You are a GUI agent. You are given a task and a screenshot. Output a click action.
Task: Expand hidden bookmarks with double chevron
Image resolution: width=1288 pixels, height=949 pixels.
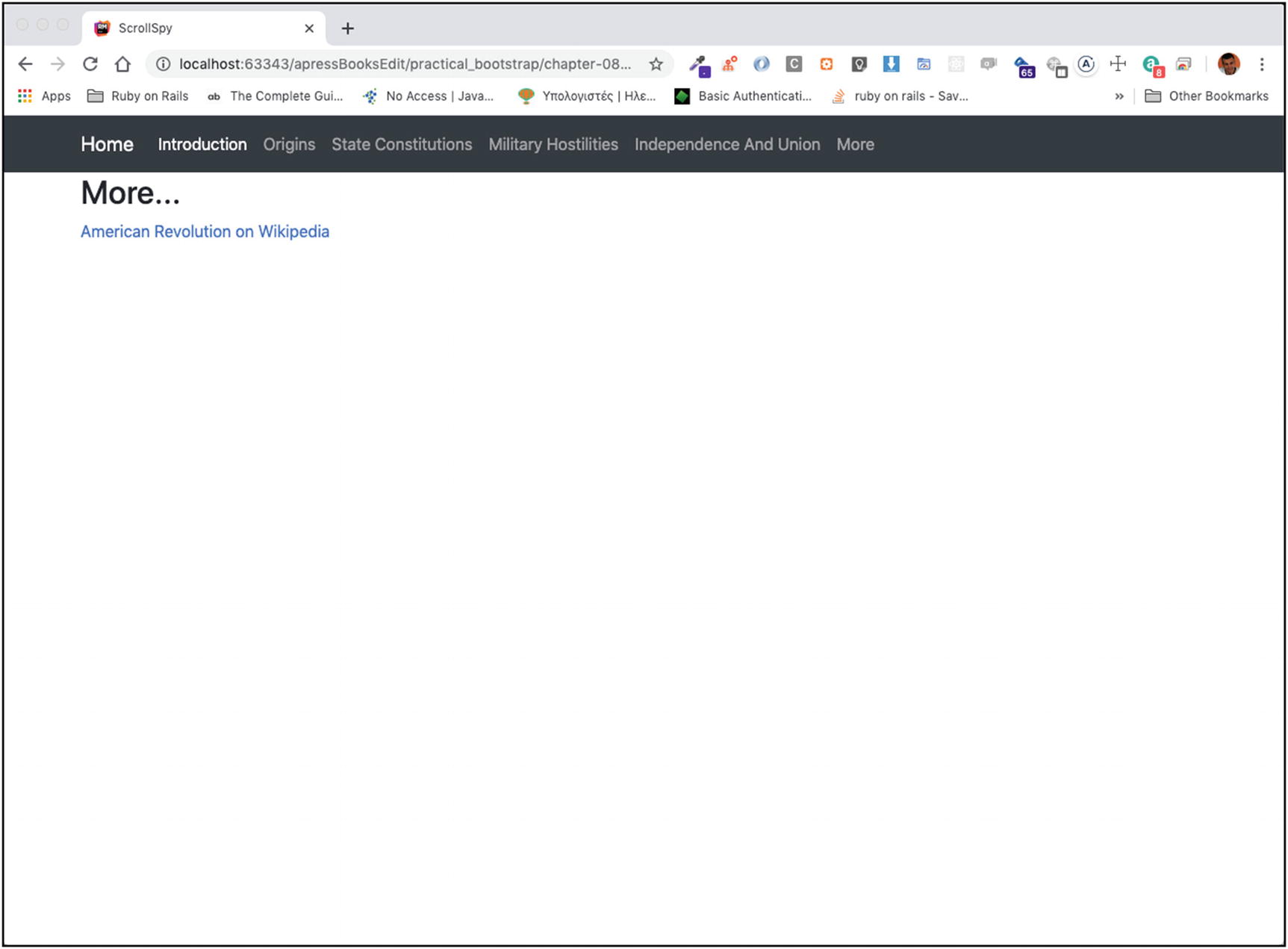(1119, 96)
